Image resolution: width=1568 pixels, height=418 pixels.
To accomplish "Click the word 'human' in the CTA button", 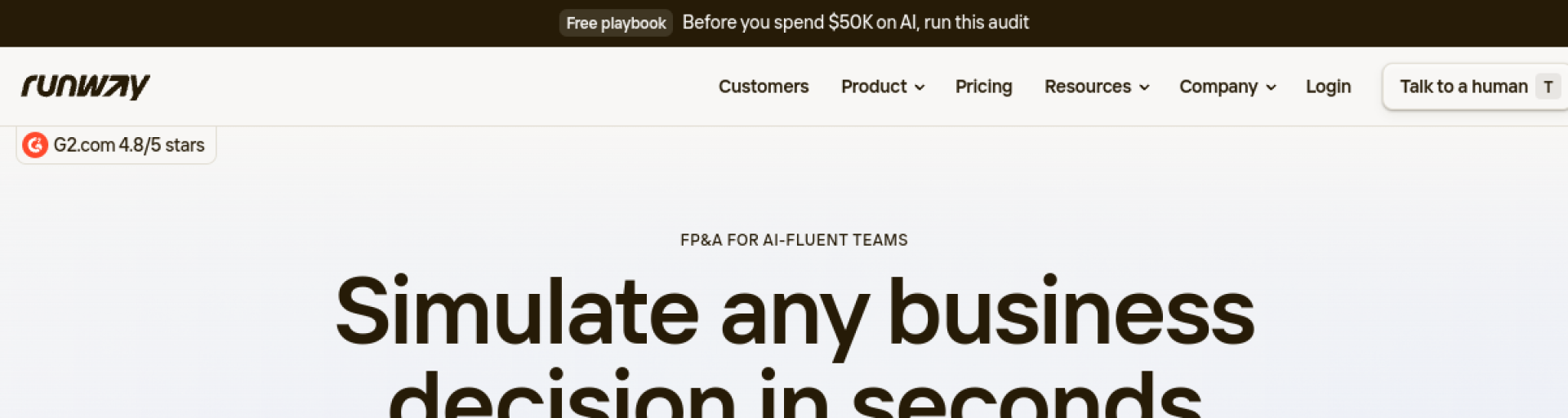I will (x=1499, y=87).
